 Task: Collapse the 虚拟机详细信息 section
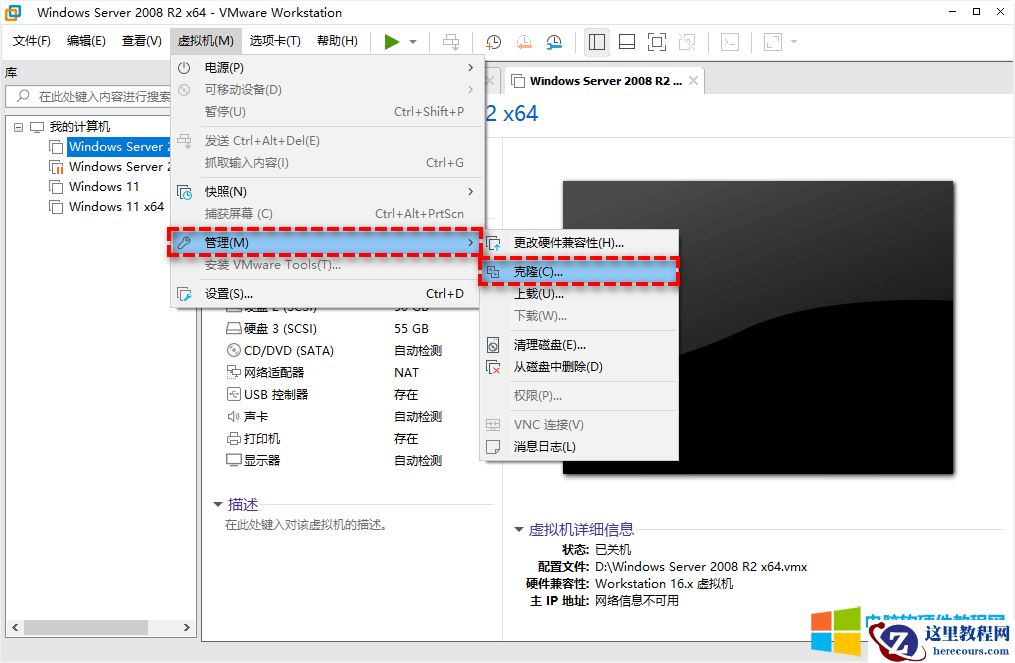(519, 530)
